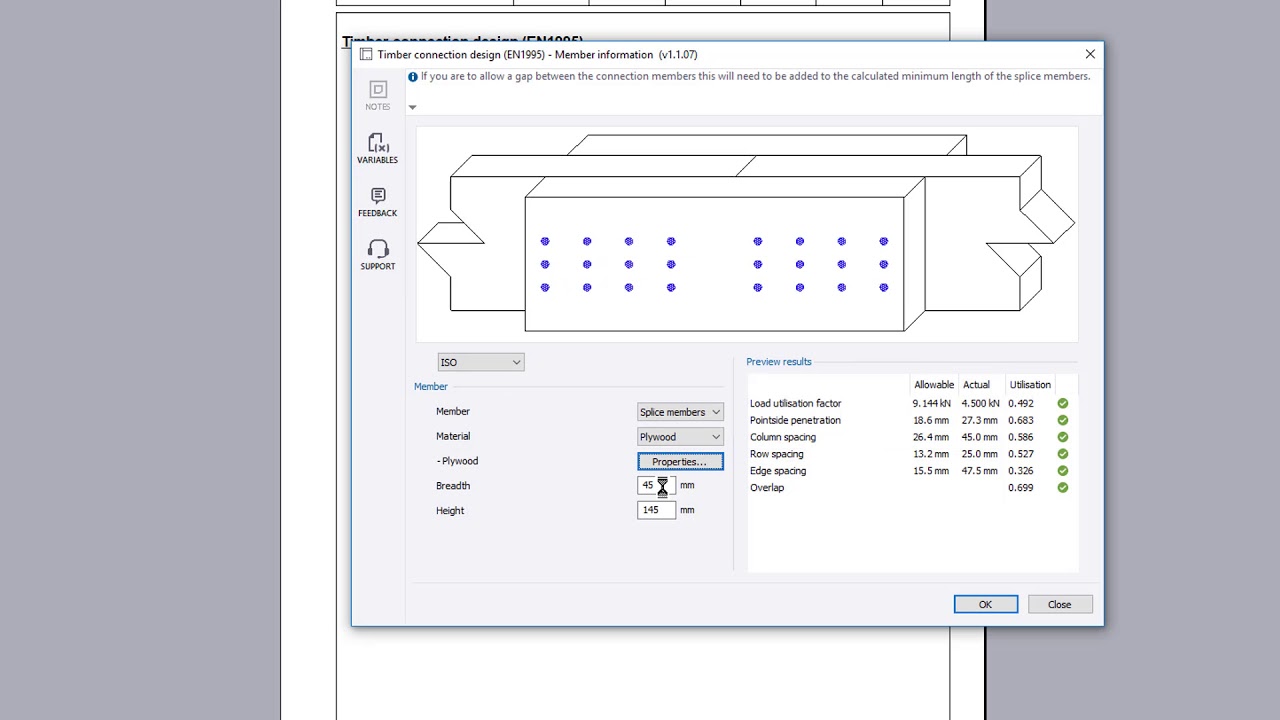
Task: Click the Breadth input field
Action: pos(656,485)
